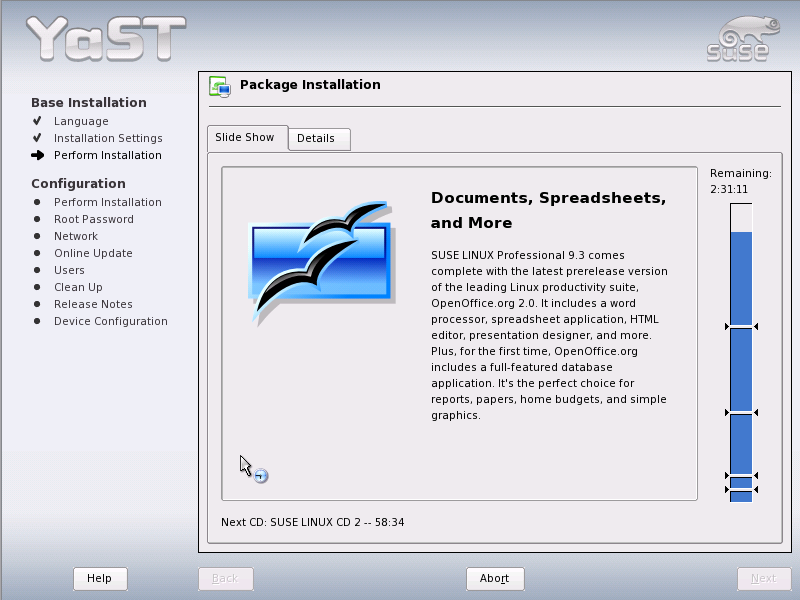Click the bullet next to Root Password
The image size is (800, 600).
point(37,219)
